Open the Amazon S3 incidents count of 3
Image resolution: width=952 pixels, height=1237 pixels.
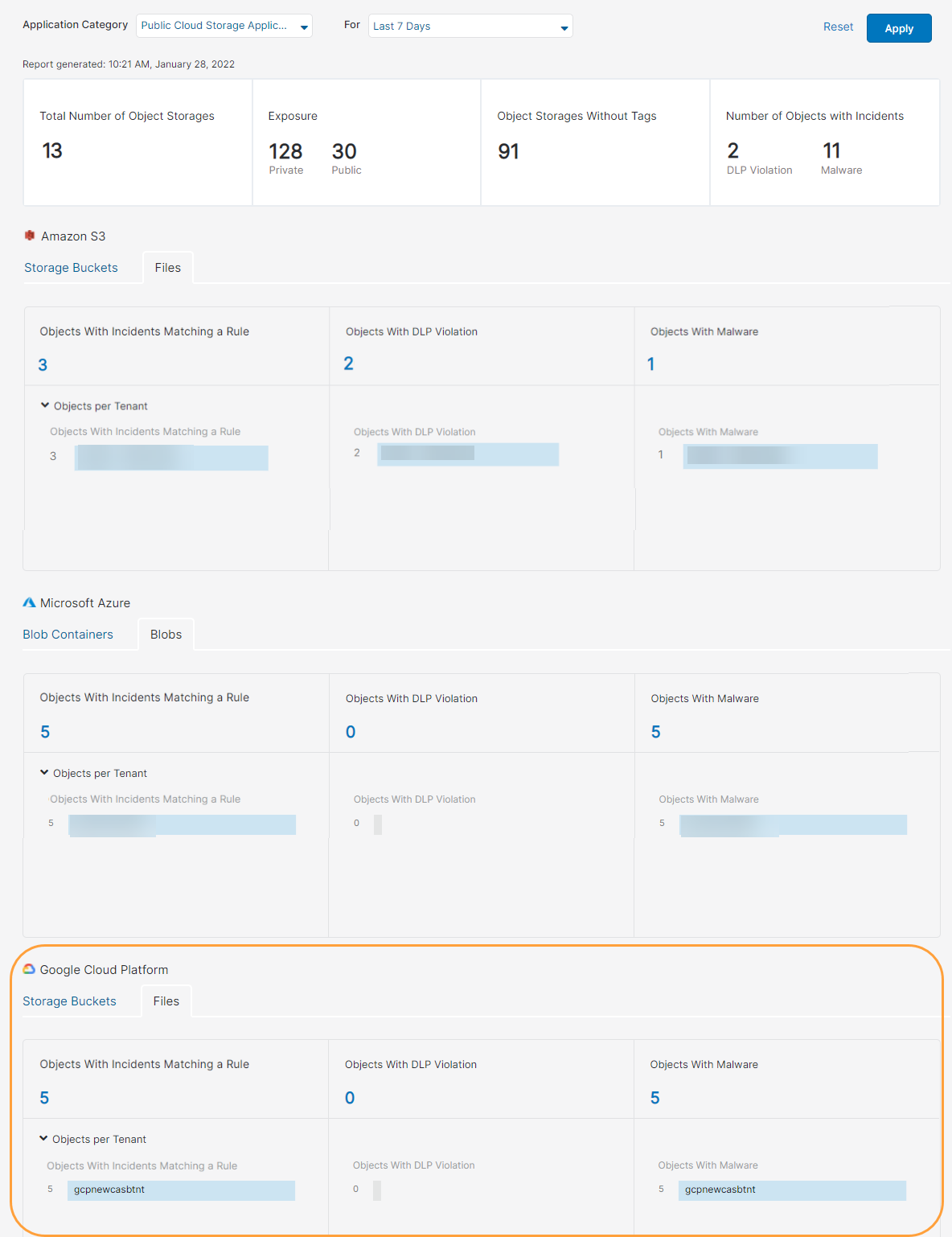click(43, 364)
